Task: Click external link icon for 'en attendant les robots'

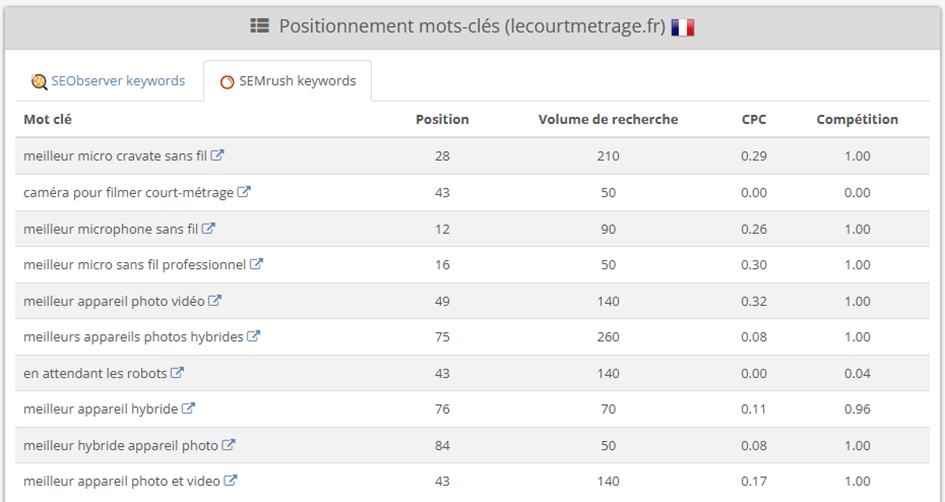Action: [x=177, y=372]
